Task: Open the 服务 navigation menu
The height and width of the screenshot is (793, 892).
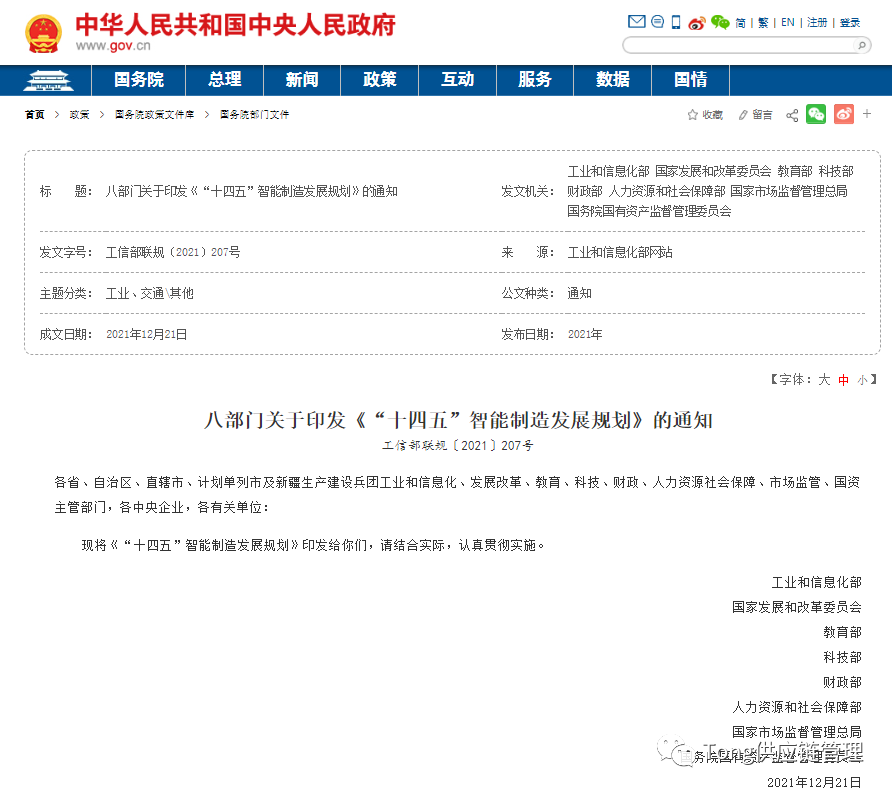Action: [535, 80]
